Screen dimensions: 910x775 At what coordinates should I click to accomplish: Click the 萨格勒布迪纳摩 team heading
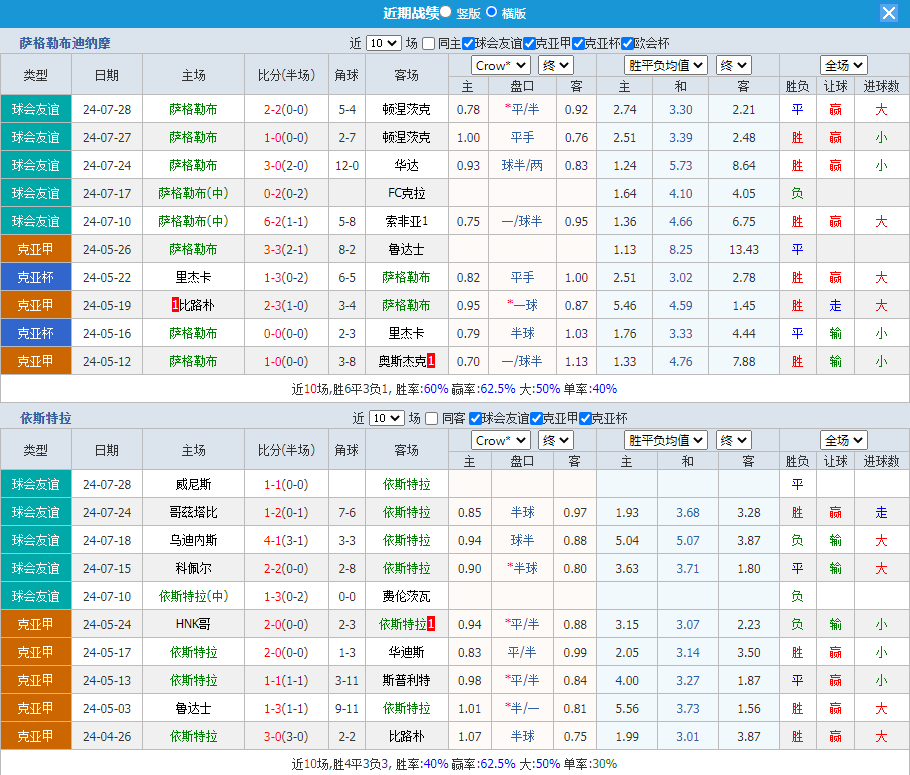click(x=65, y=43)
